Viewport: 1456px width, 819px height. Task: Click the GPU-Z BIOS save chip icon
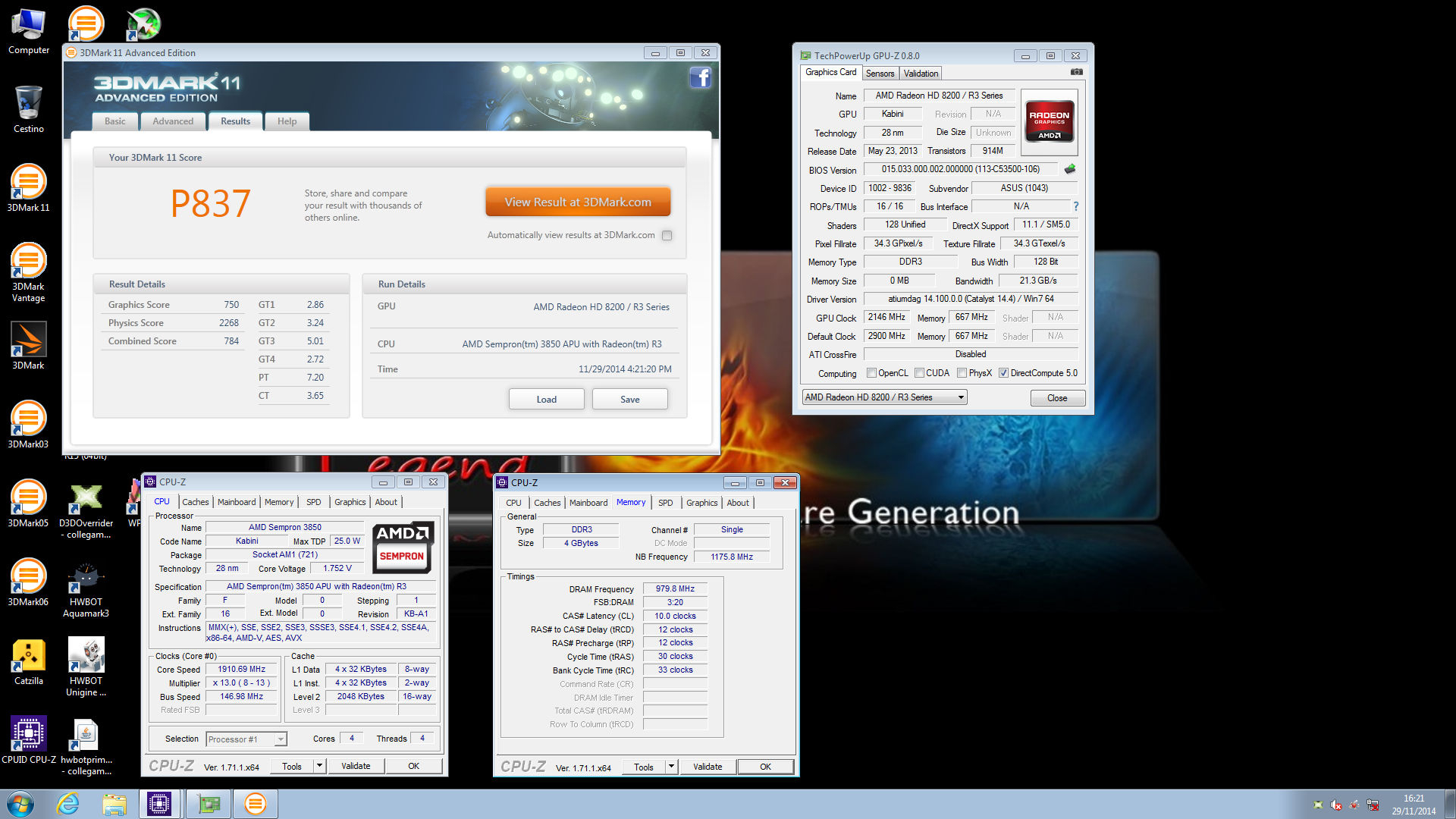coord(1070,169)
